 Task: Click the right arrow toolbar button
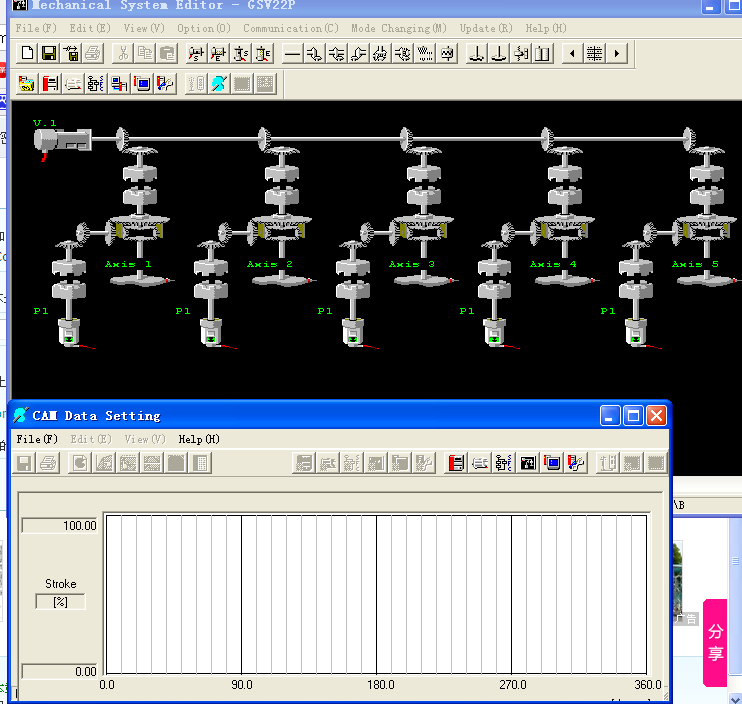coord(617,53)
